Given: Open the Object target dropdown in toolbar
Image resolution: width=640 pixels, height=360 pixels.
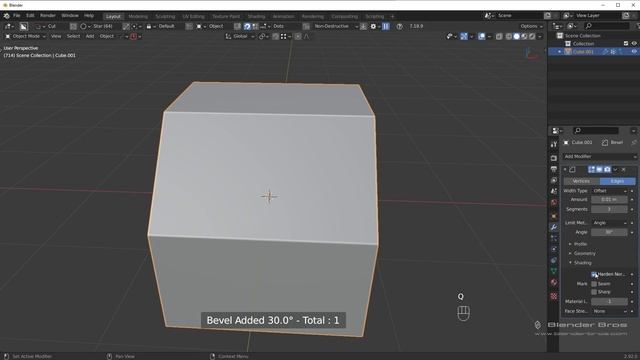Looking at the screenshot, I should tap(210, 26).
